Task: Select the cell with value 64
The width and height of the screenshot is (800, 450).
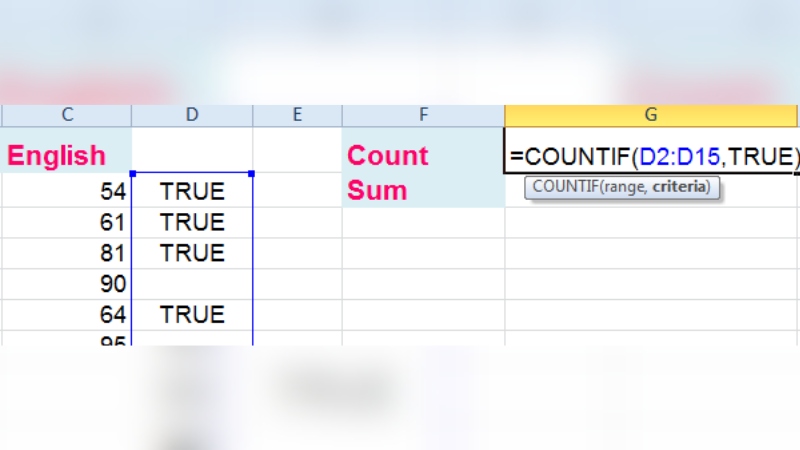Action: 66,315
